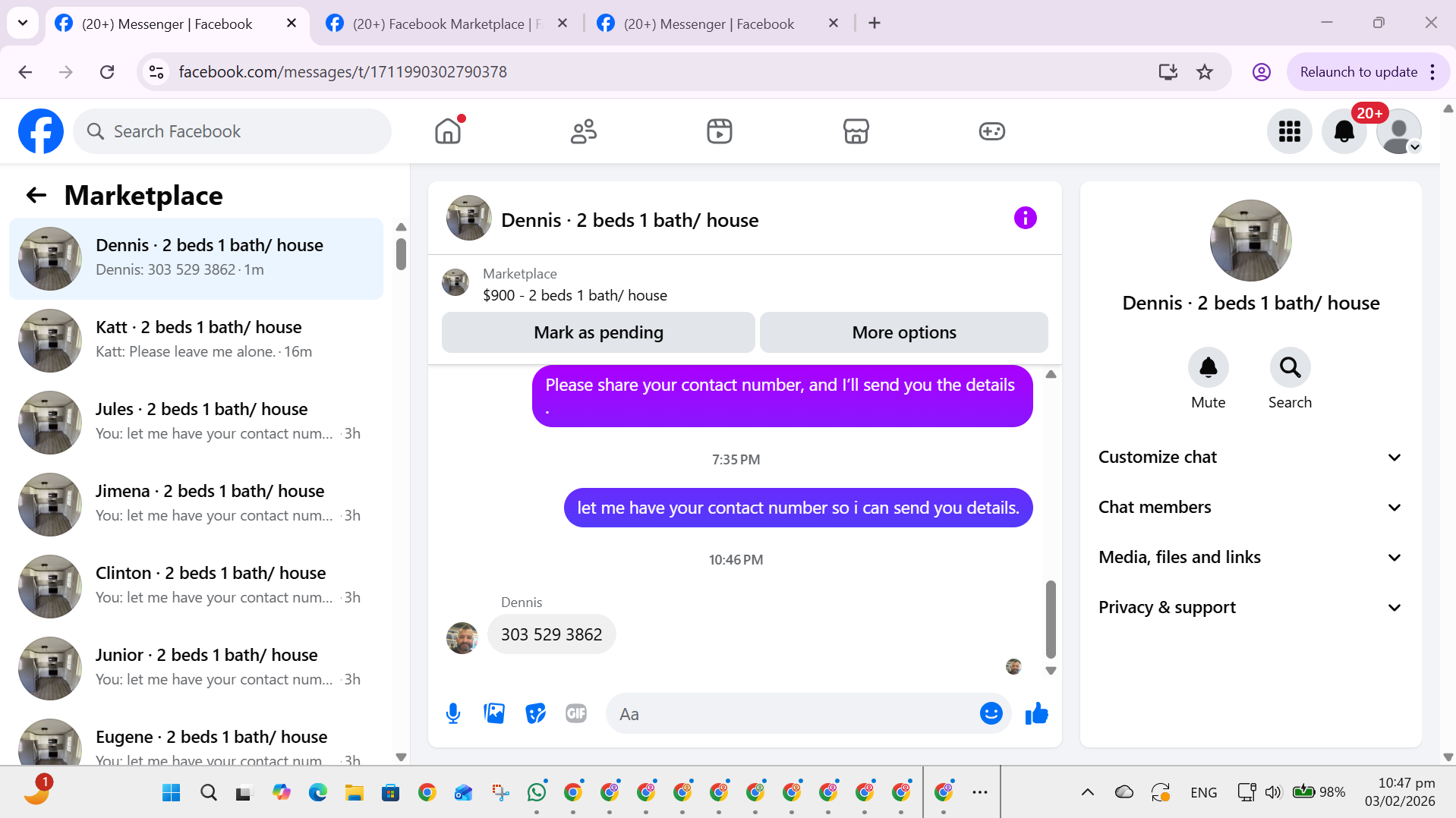The height and width of the screenshot is (818, 1456).
Task: Expand Media, files and links section
Action: point(1250,558)
